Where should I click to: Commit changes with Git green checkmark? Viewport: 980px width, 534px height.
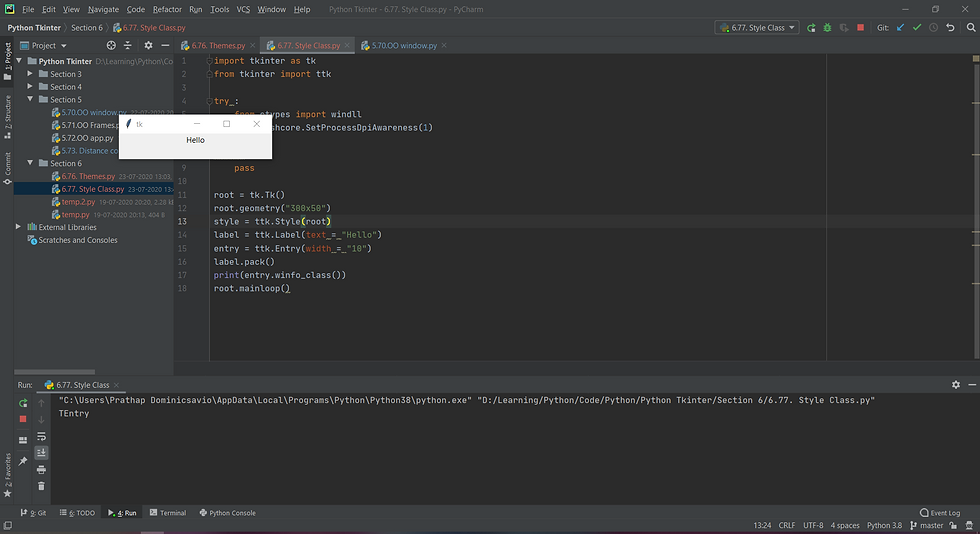917,28
